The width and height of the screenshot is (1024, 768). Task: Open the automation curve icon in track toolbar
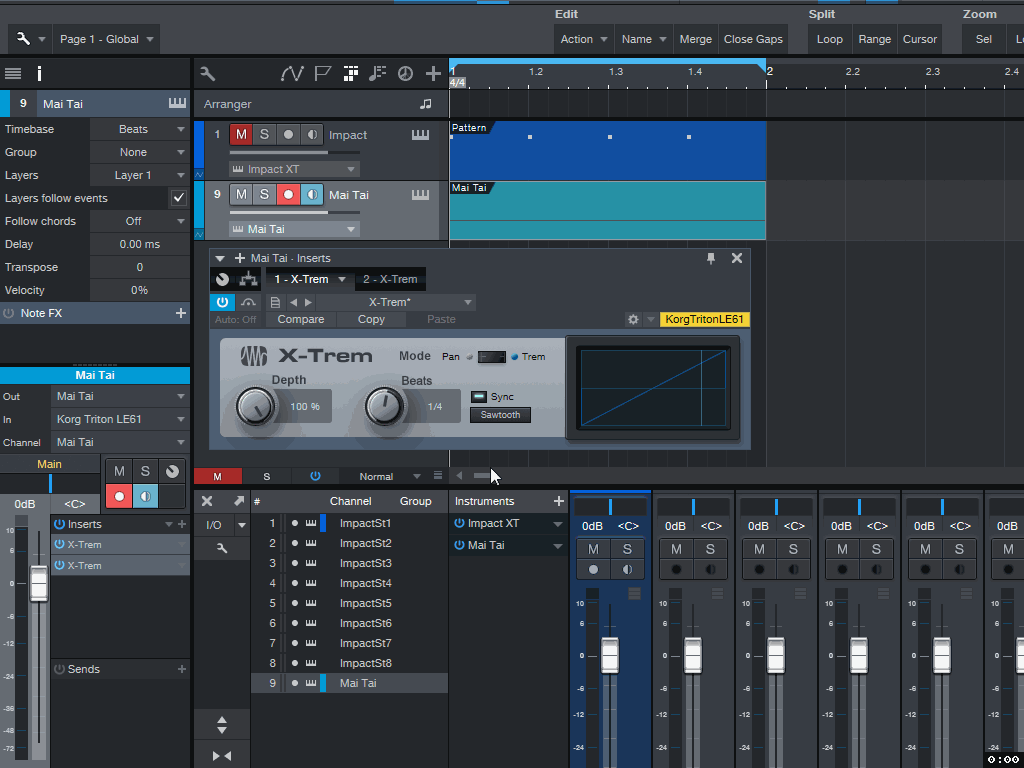pos(291,73)
